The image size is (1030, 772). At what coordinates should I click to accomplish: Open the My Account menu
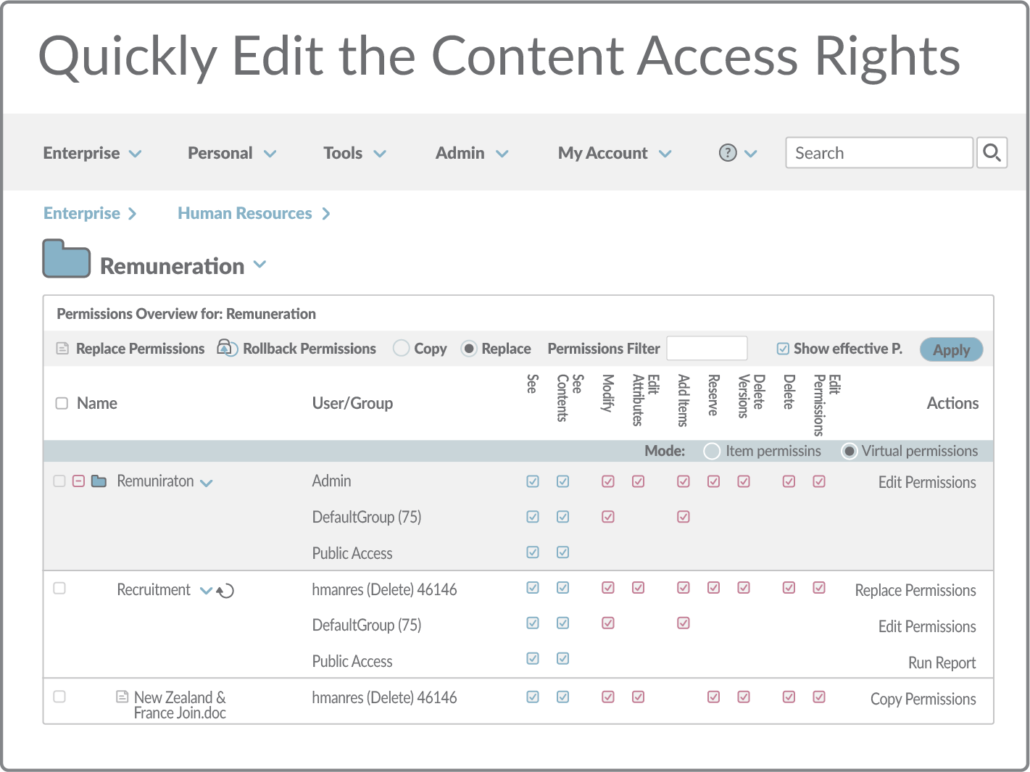pyautogui.click(x=614, y=153)
